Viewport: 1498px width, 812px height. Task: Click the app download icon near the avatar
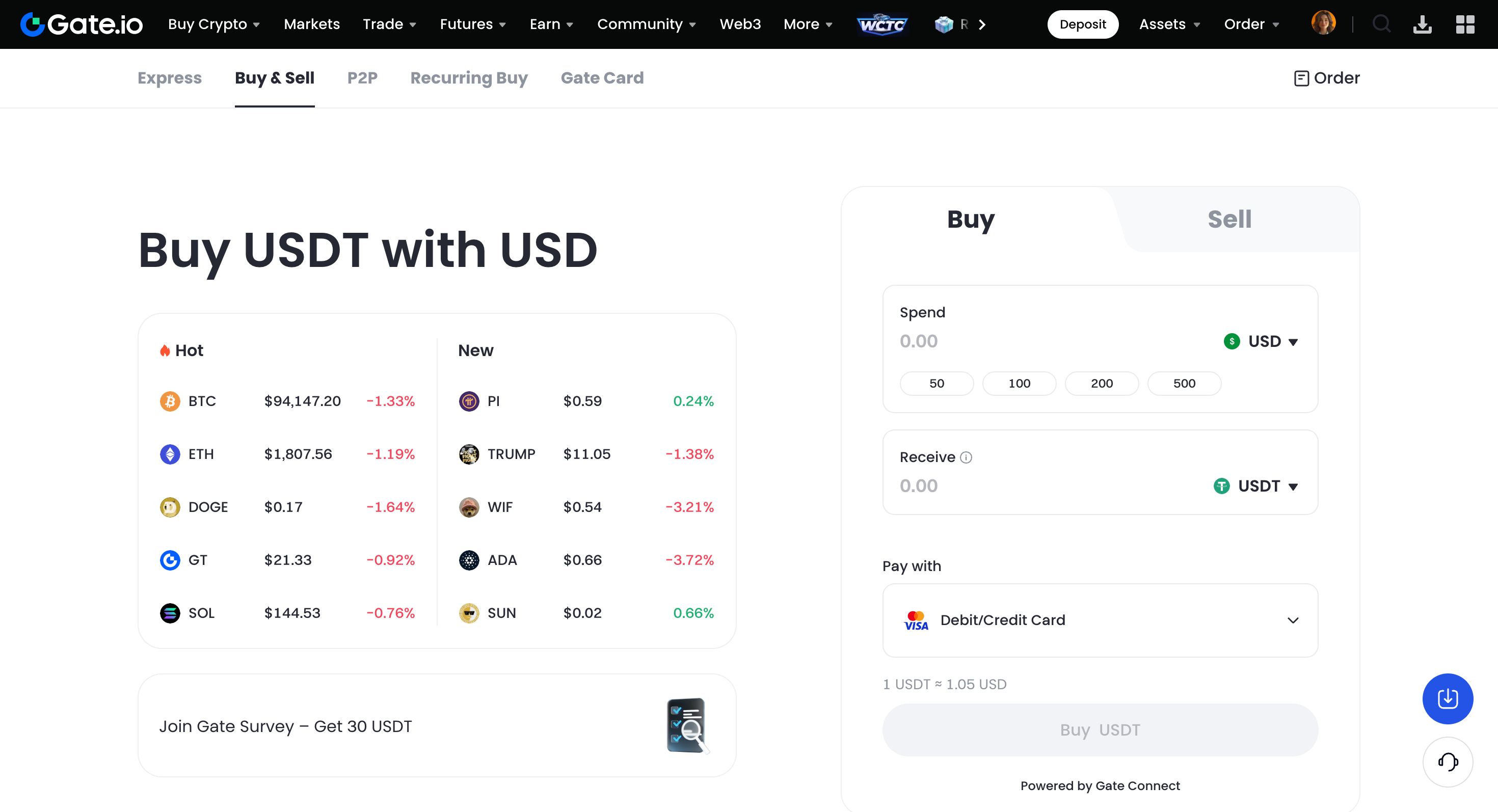1423,24
